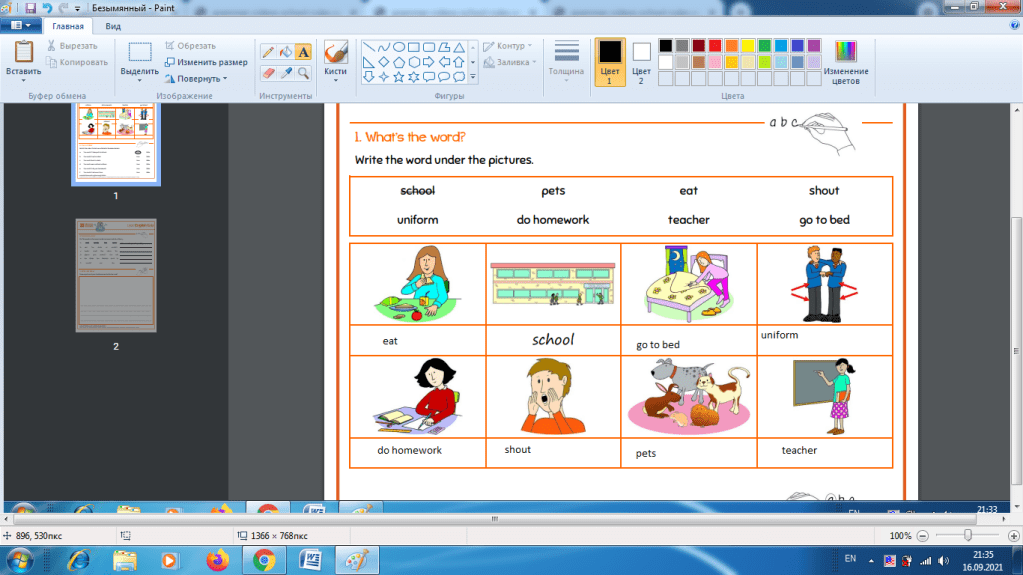The height and width of the screenshot is (575, 1023).
Task: Click the Изменить размер button
Action: [x=206, y=62]
